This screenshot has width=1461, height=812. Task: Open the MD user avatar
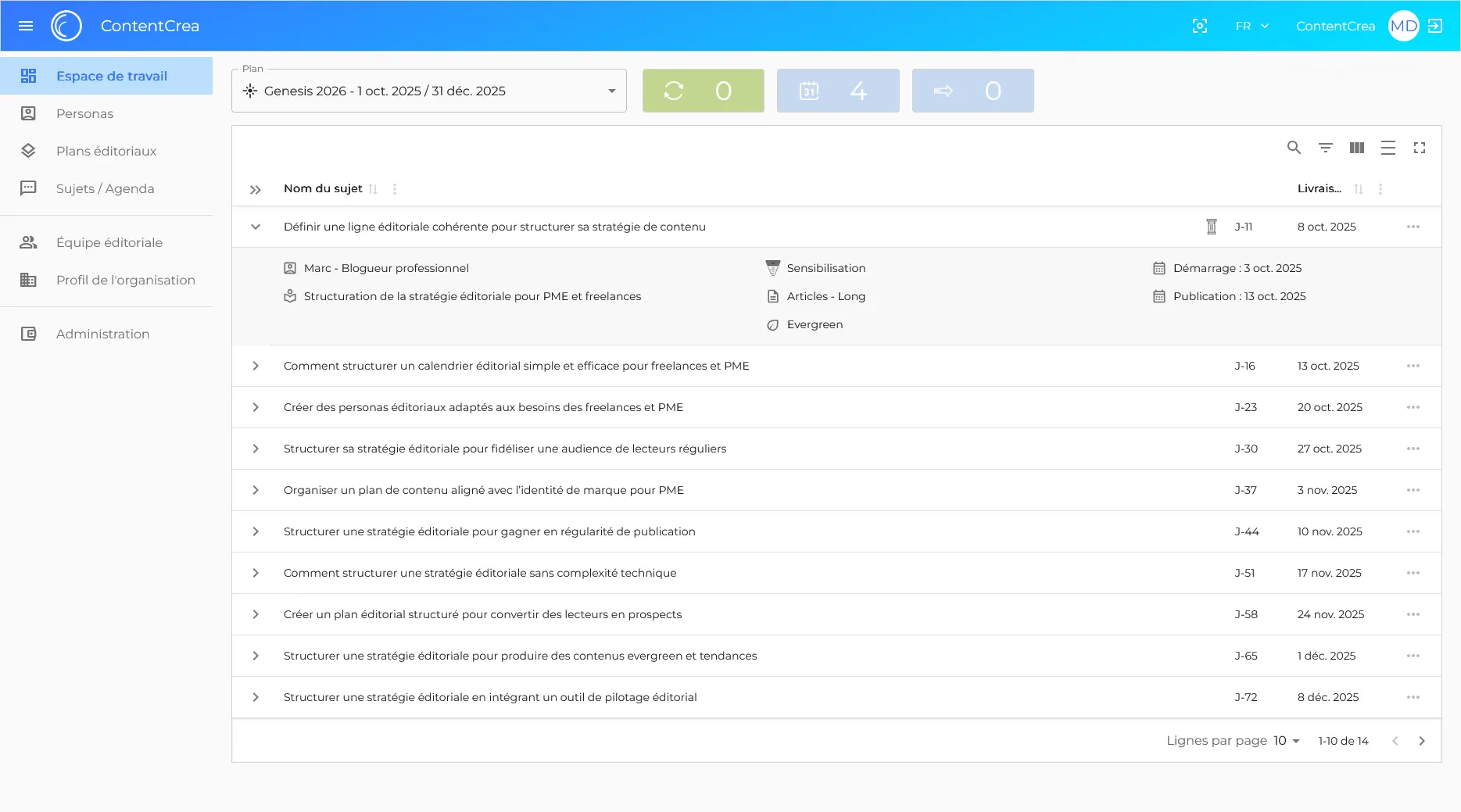point(1403,26)
